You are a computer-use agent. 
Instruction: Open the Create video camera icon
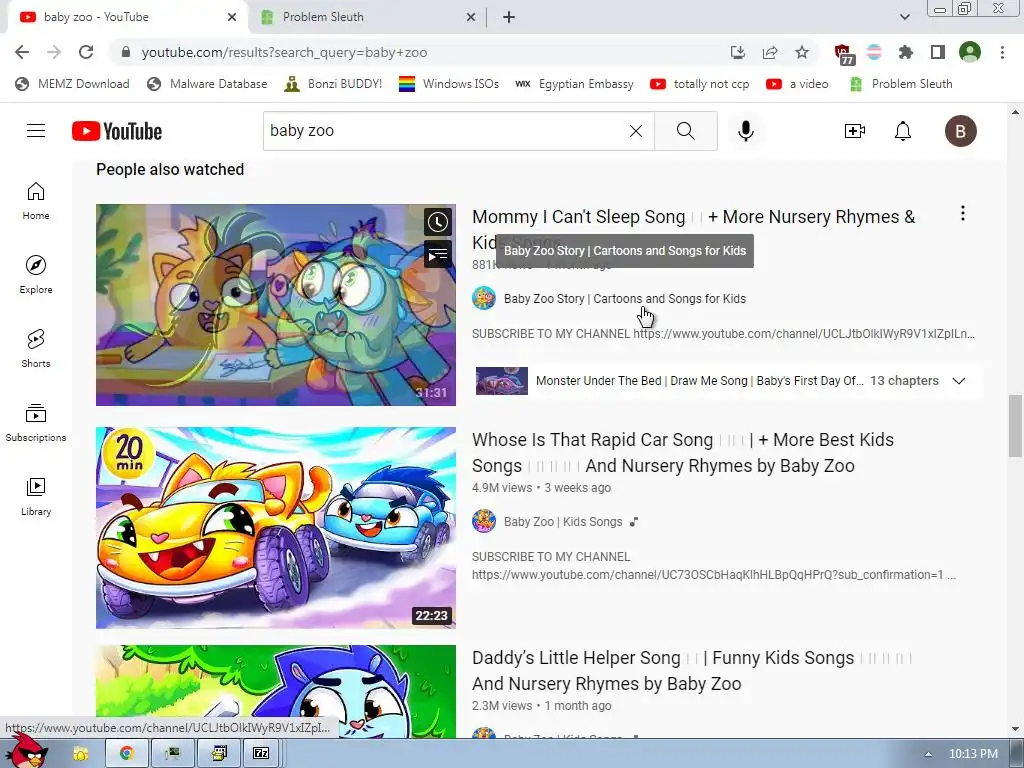(x=855, y=131)
